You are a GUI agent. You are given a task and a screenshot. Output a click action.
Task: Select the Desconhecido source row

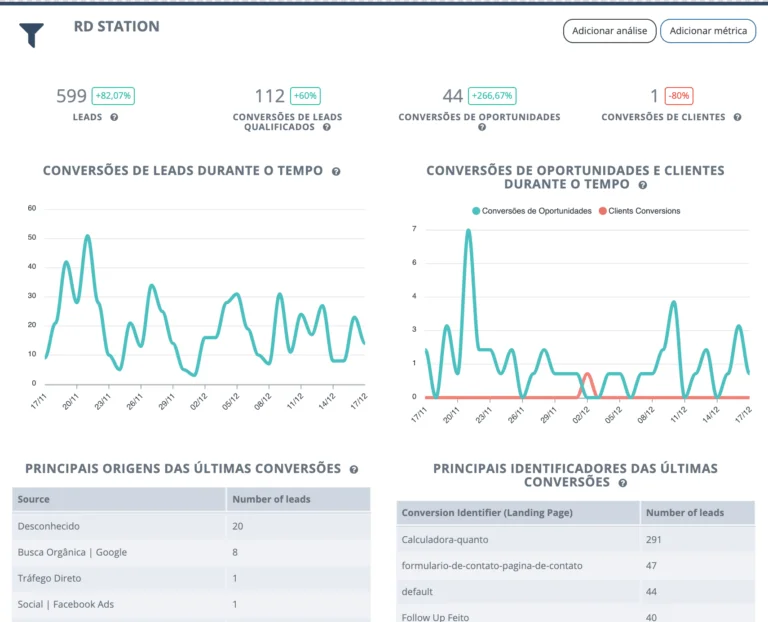pos(191,526)
